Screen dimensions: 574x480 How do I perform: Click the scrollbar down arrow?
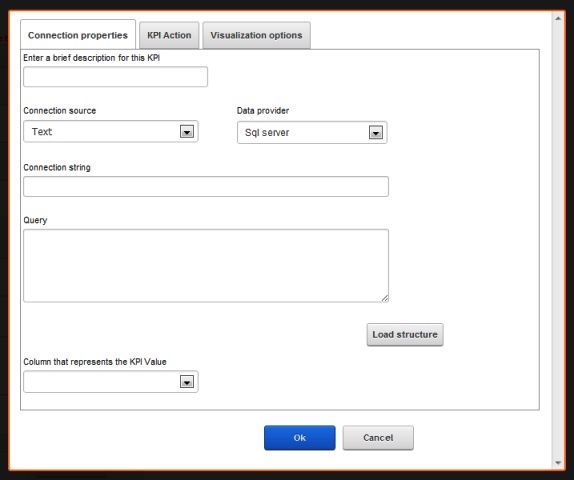coord(558,463)
